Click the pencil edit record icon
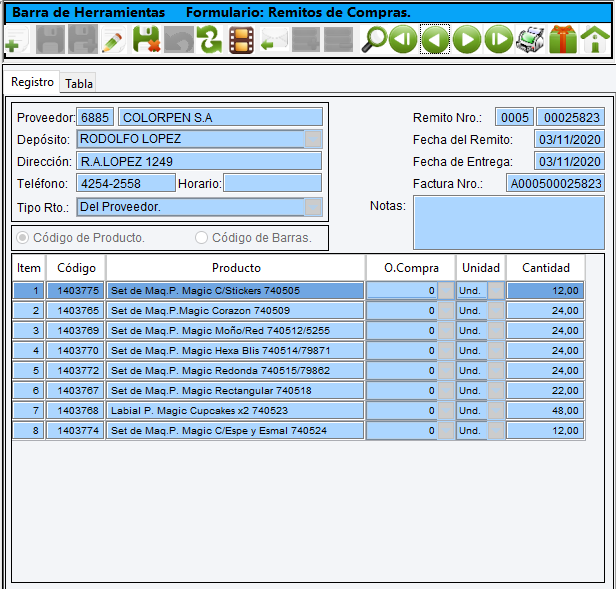Viewport: 616px width, 589px height. click(x=113, y=41)
